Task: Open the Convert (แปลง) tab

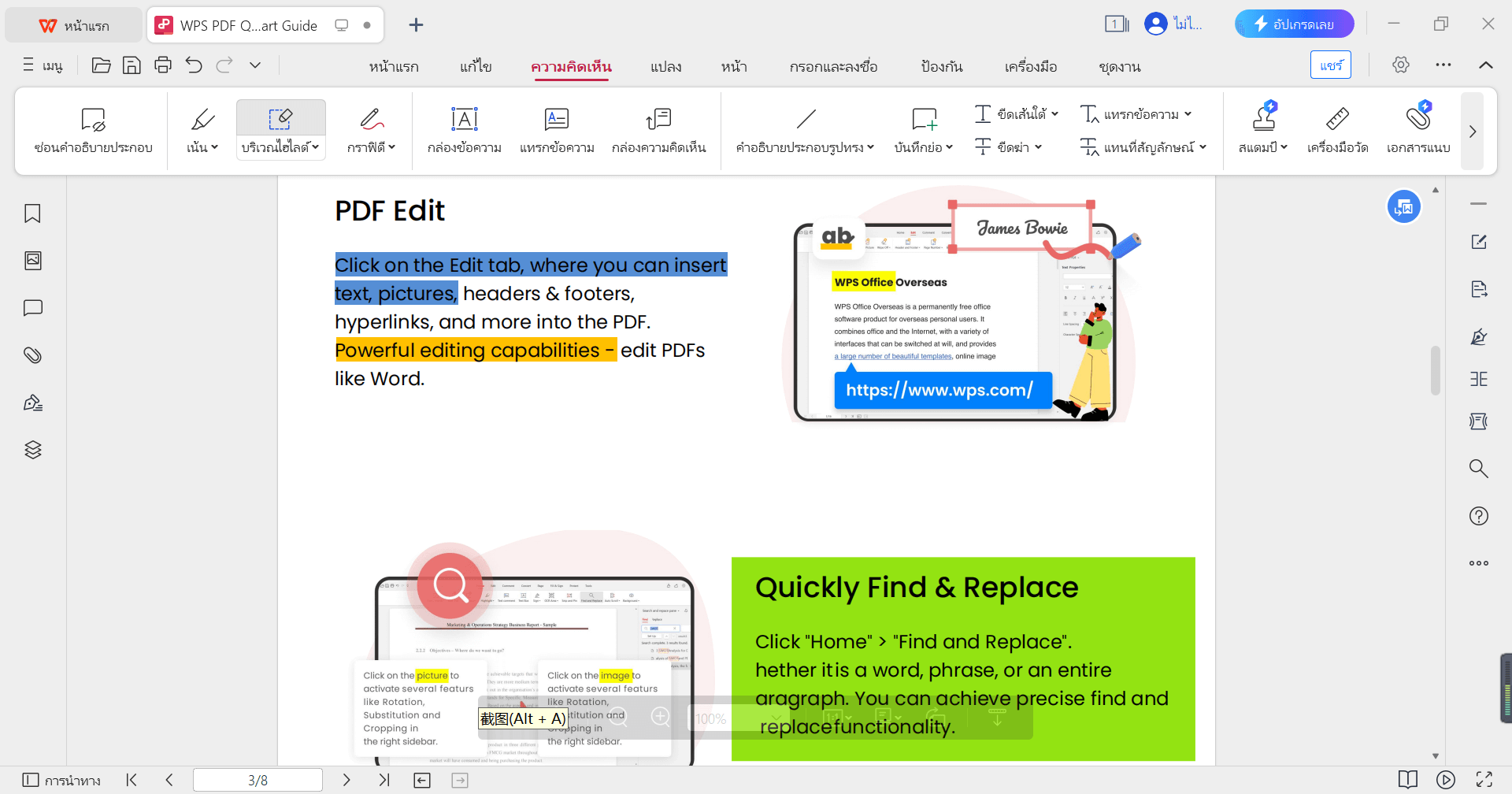Action: [665, 67]
